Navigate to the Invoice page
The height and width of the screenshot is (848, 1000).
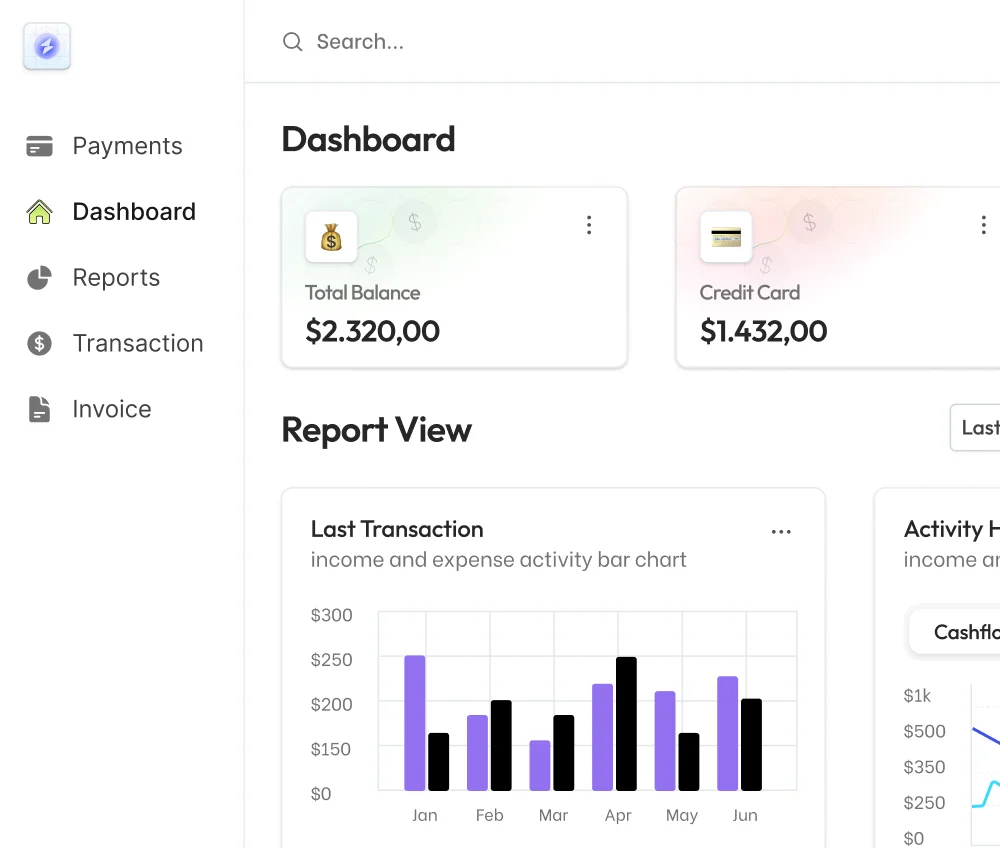point(112,409)
